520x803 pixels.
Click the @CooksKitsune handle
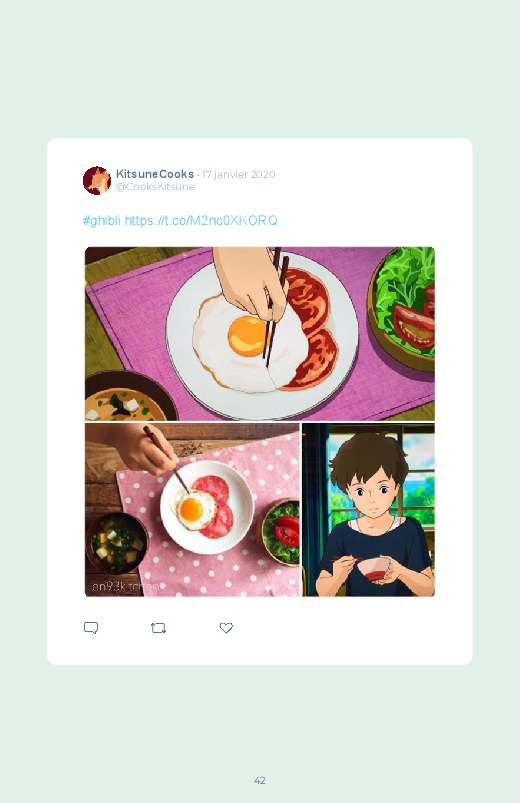155,186
